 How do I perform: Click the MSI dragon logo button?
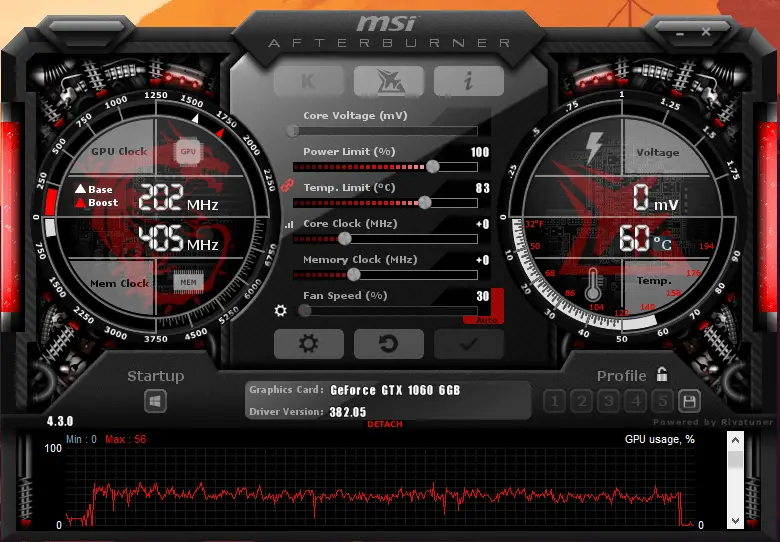389,81
